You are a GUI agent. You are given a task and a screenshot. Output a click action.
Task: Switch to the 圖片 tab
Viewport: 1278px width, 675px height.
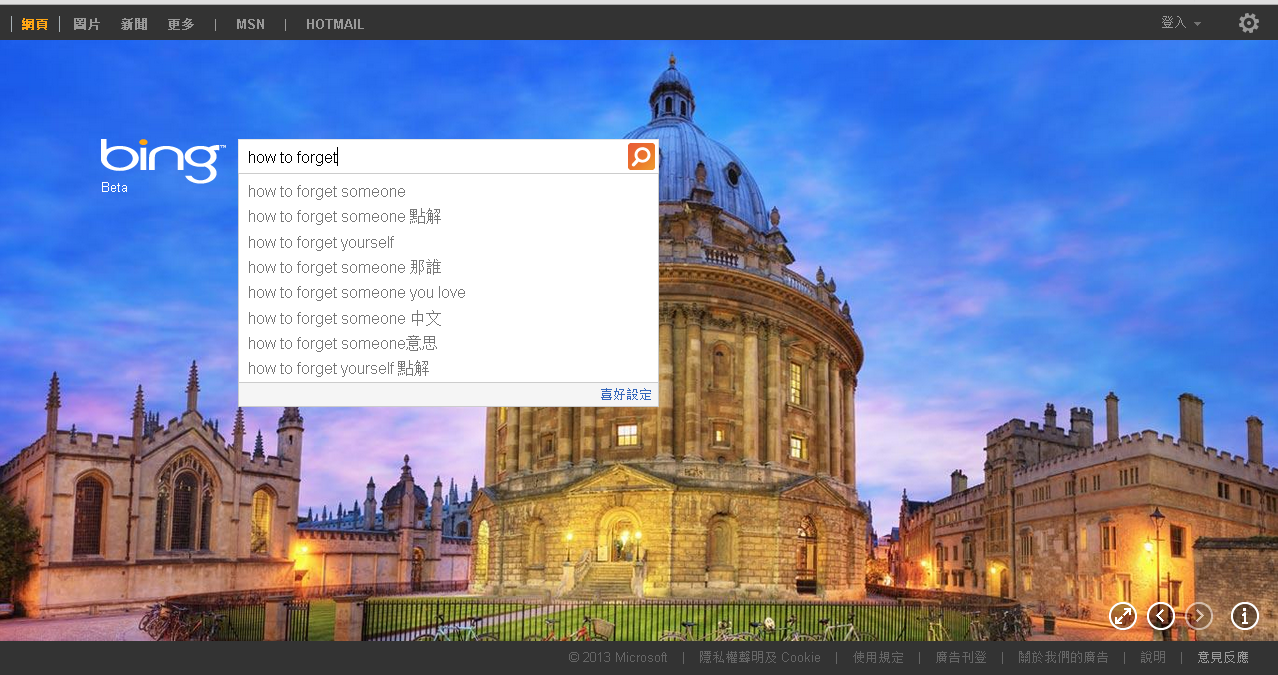tap(87, 24)
